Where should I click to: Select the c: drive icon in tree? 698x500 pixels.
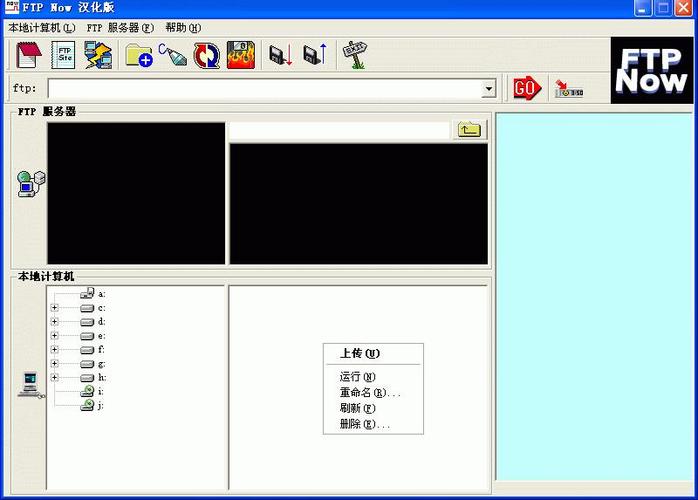pos(87,308)
